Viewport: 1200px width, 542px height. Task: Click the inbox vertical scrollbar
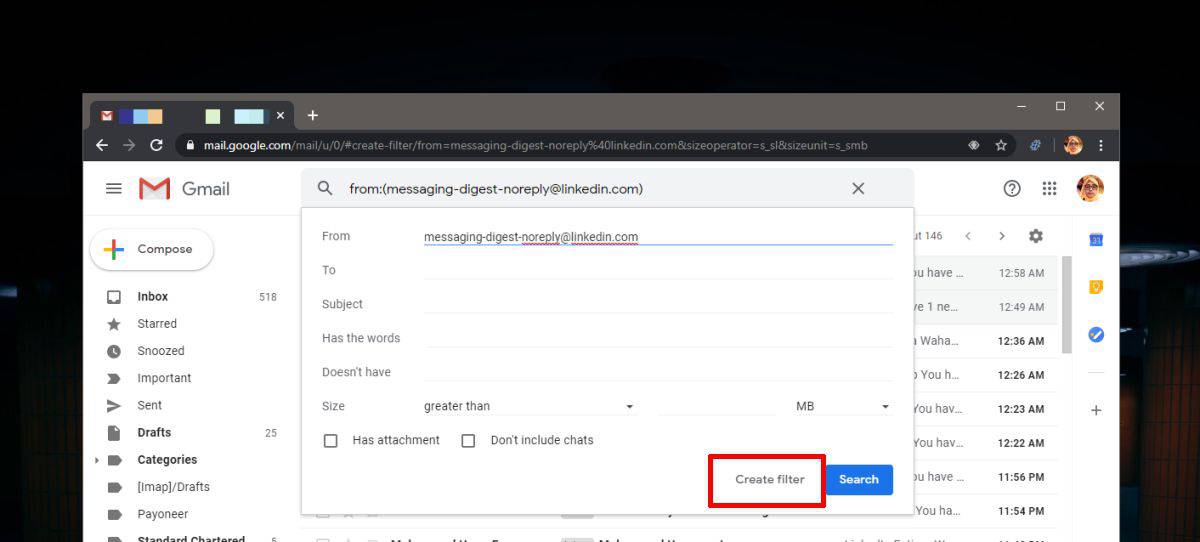[x=1067, y=304]
